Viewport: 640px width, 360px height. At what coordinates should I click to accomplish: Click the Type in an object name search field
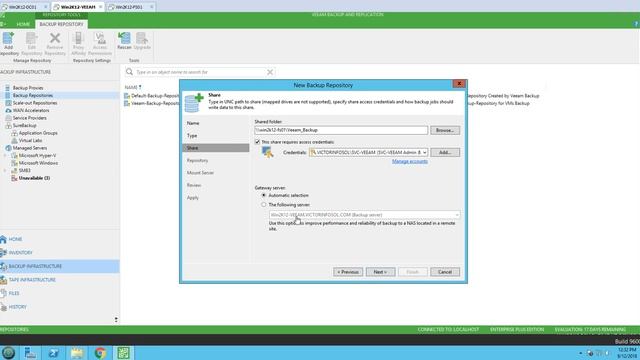pyautogui.click(x=200, y=72)
